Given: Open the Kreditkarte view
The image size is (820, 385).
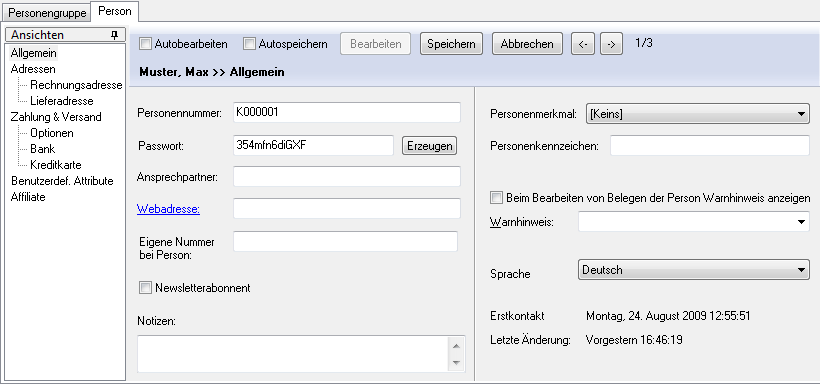Looking at the screenshot, I should point(56,165).
